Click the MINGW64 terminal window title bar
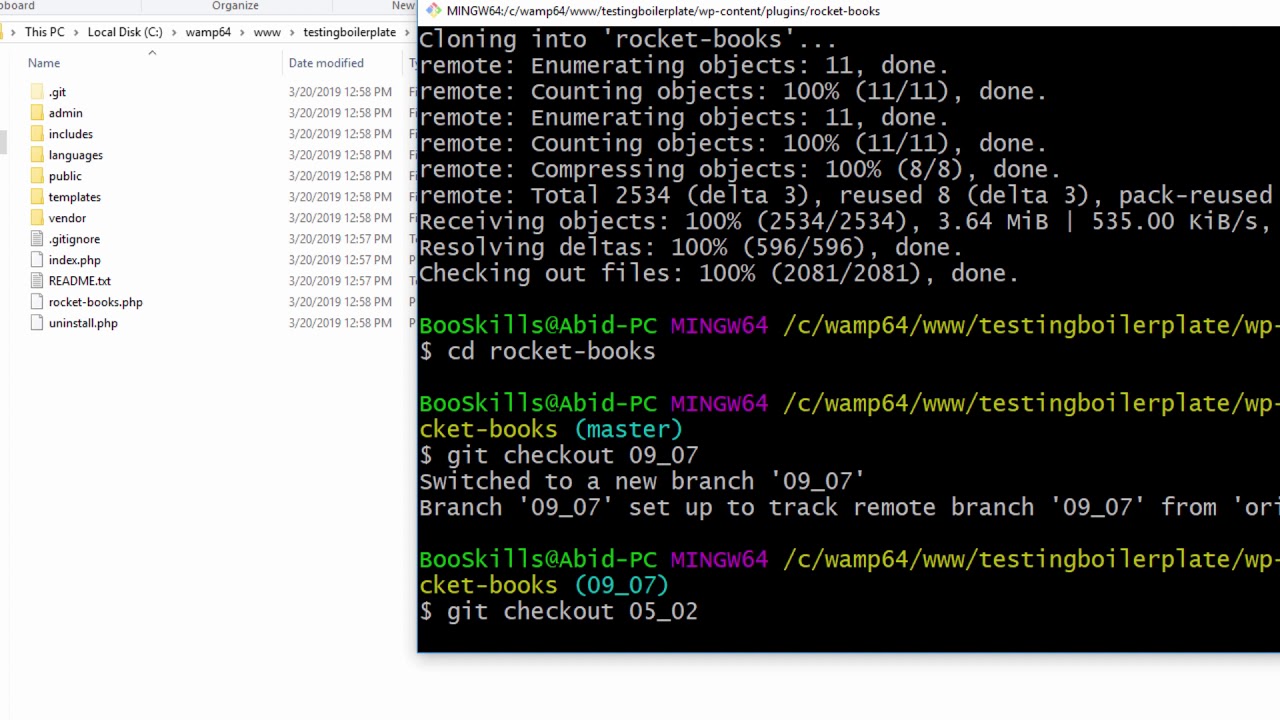Image resolution: width=1280 pixels, height=720 pixels. [x=849, y=11]
